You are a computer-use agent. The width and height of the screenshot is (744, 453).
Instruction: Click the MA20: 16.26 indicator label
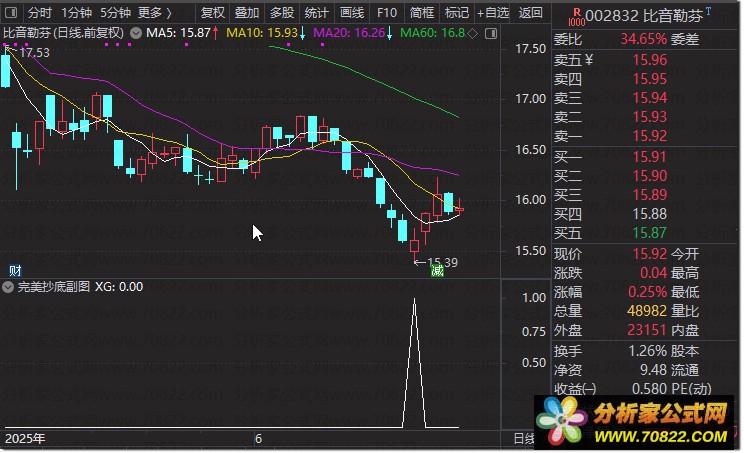pyautogui.click(x=349, y=33)
